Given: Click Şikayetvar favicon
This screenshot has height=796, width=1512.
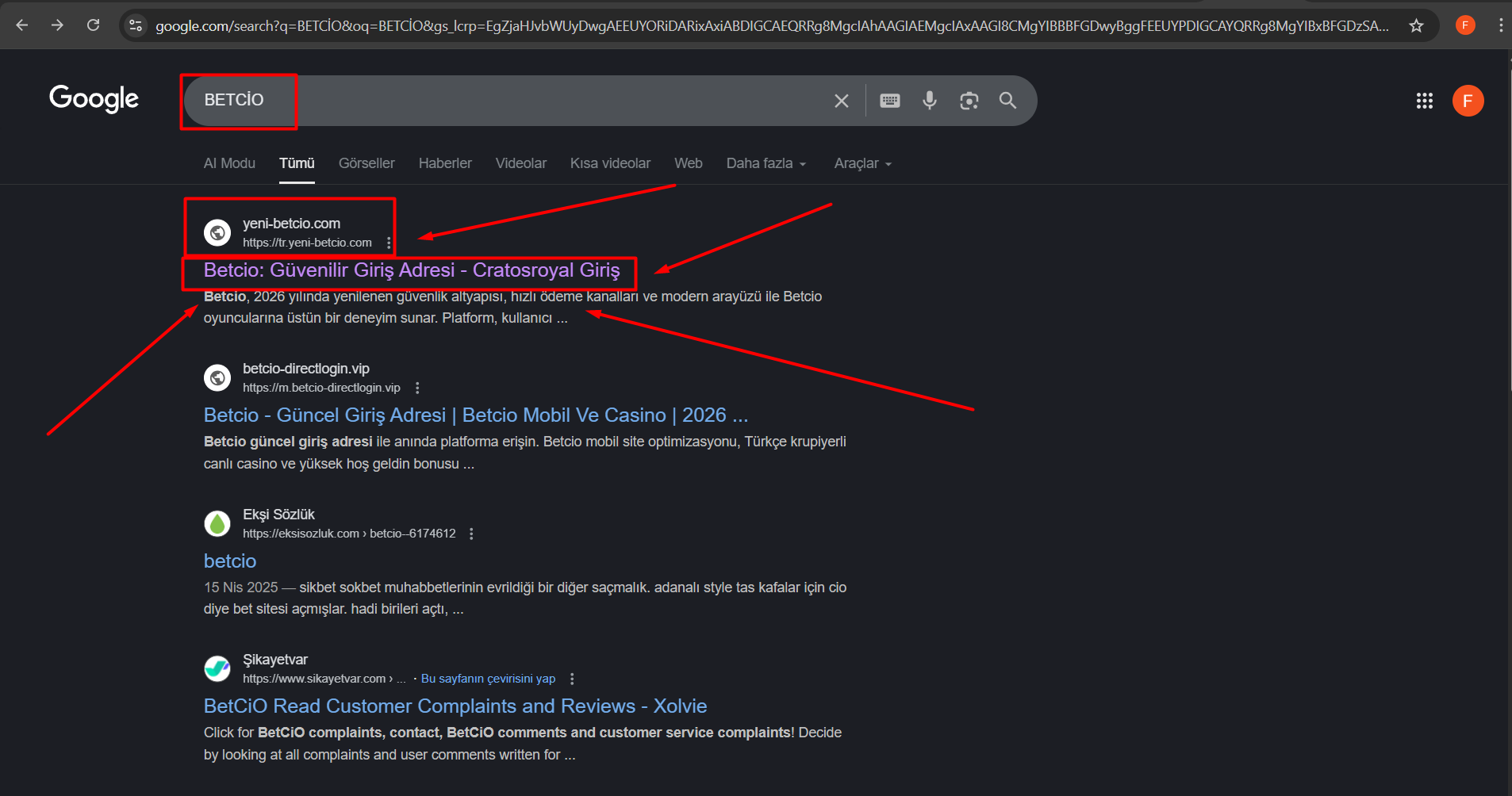Looking at the screenshot, I should (x=217, y=668).
